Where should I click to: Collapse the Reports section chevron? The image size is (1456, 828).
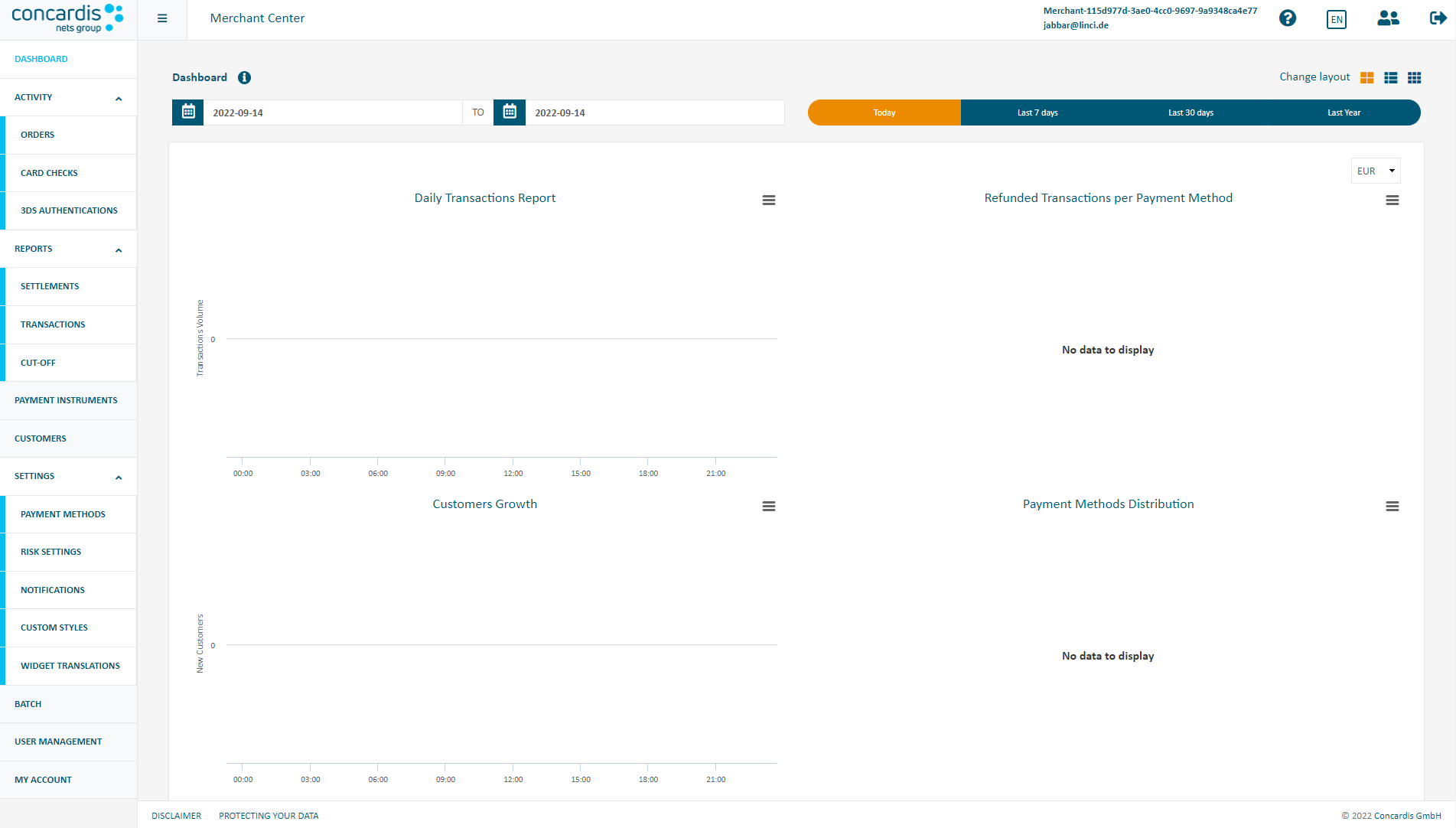pyautogui.click(x=119, y=250)
